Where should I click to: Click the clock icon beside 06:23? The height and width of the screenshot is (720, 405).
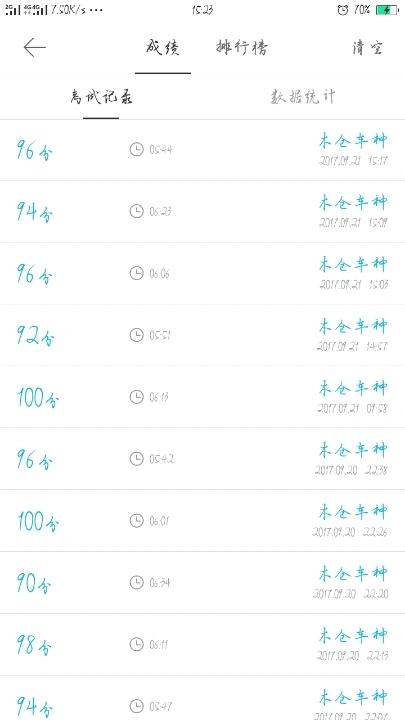[x=136, y=211]
